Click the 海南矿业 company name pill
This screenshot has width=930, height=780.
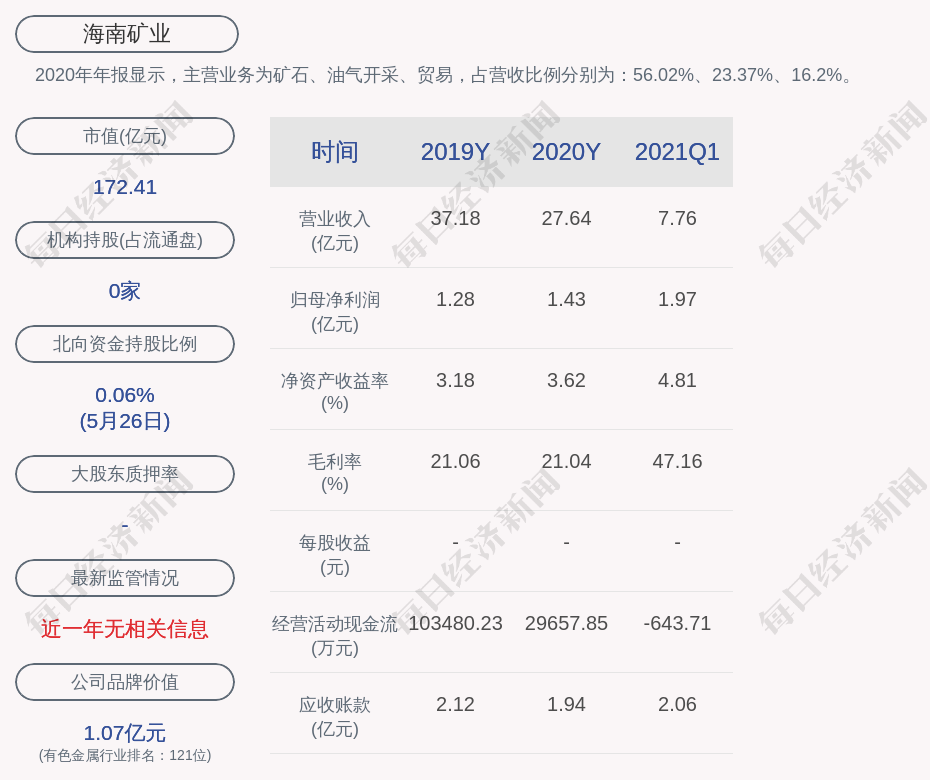pyautogui.click(x=126, y=34)
